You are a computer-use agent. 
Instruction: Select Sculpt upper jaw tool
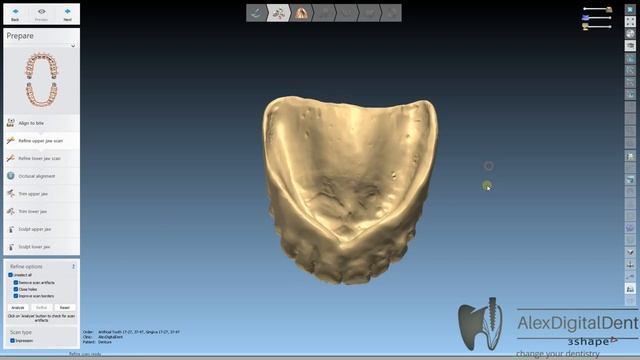point(42,229)
